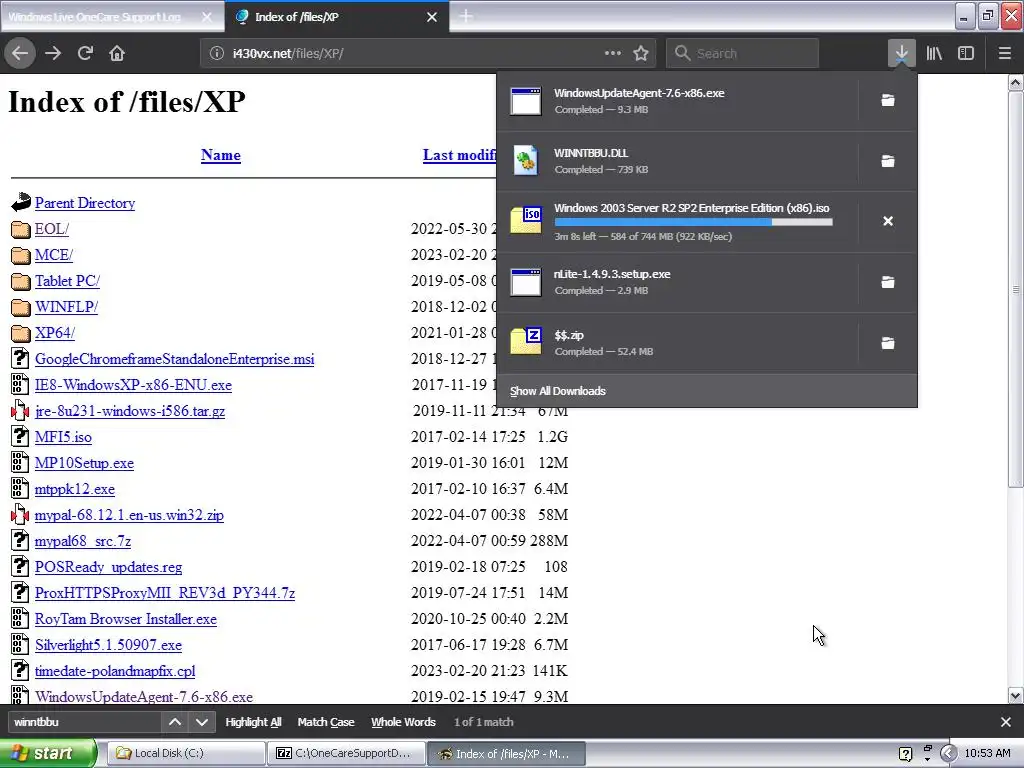Download GoogleChromeframeStandaloneEnterprise.msi
The width and height of the screenshot is (1024, 768).
pos(174,359)
